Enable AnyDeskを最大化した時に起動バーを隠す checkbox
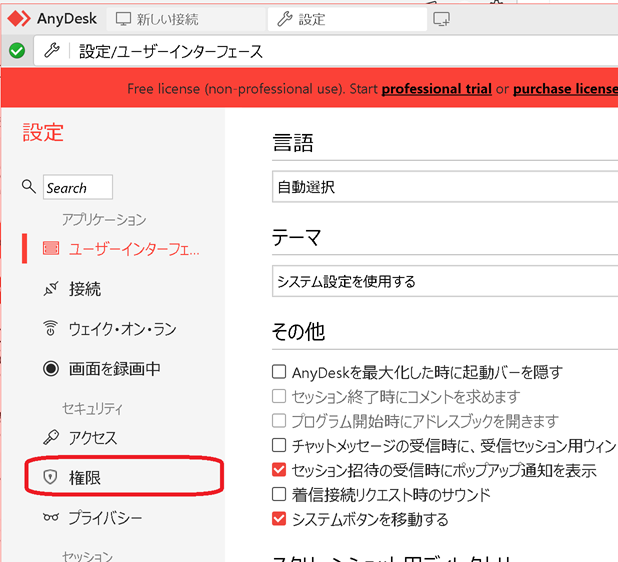The height and width of the screenshot is (562, 618). click(x=279, y=372)
